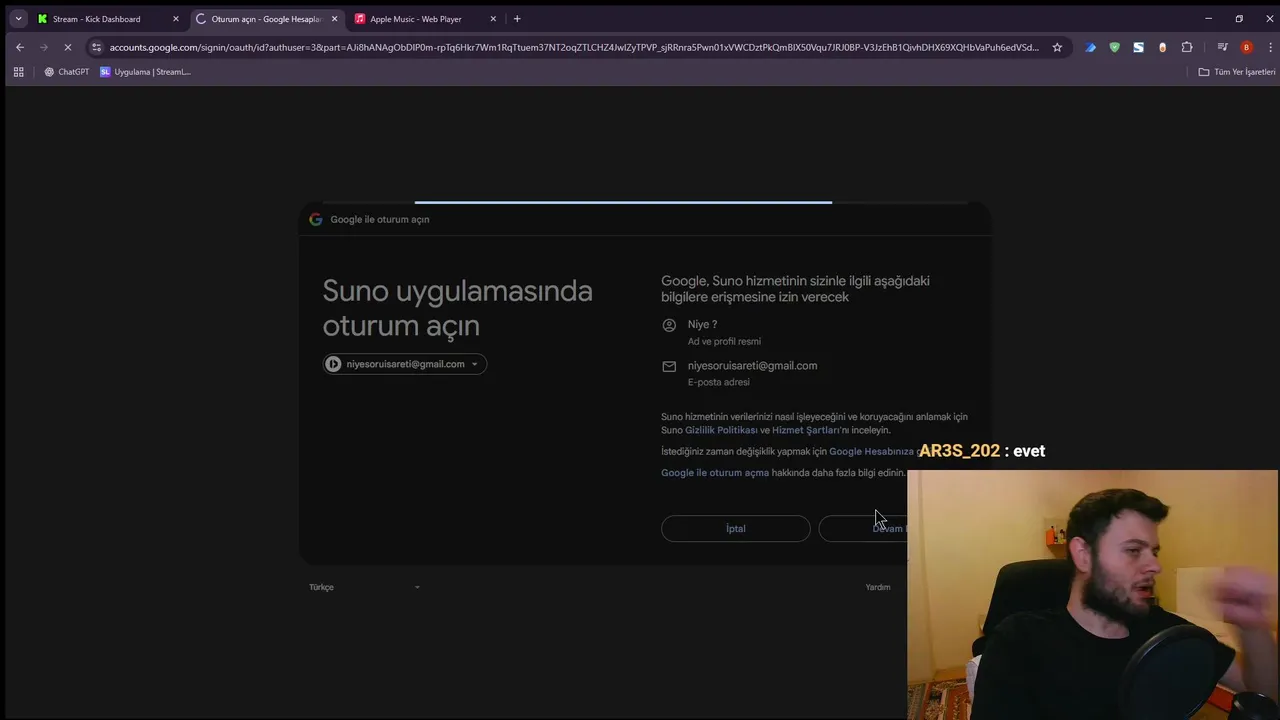This screenshot has width=1280, height=720.
Task: Open the blue arrow extension icon
Action: [1091, 47]
